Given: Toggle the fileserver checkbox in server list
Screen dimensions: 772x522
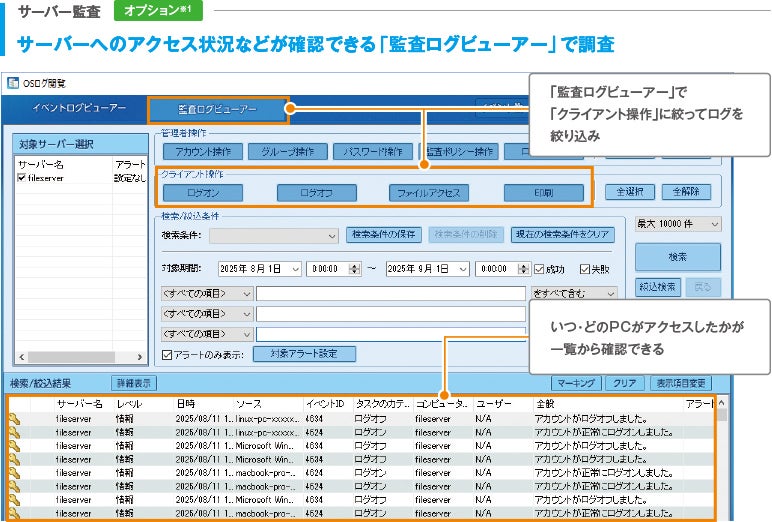Looking at the screenshot, I should click(x=22, y=178).
